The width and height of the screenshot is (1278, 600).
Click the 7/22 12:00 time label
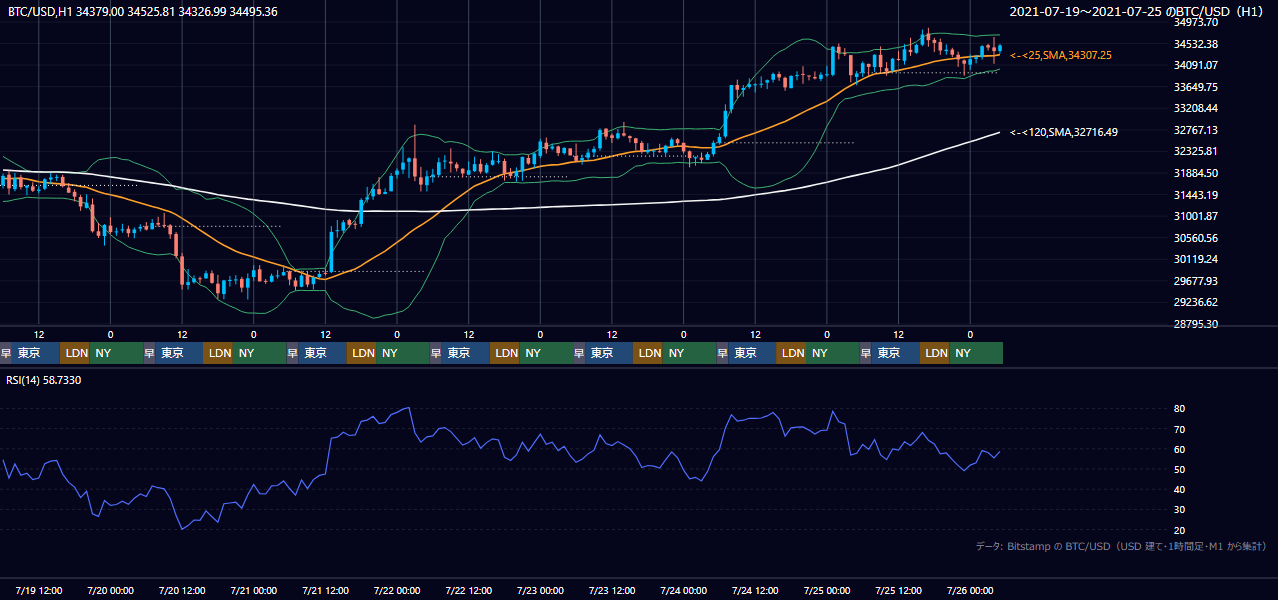click(x=469, y=590)
